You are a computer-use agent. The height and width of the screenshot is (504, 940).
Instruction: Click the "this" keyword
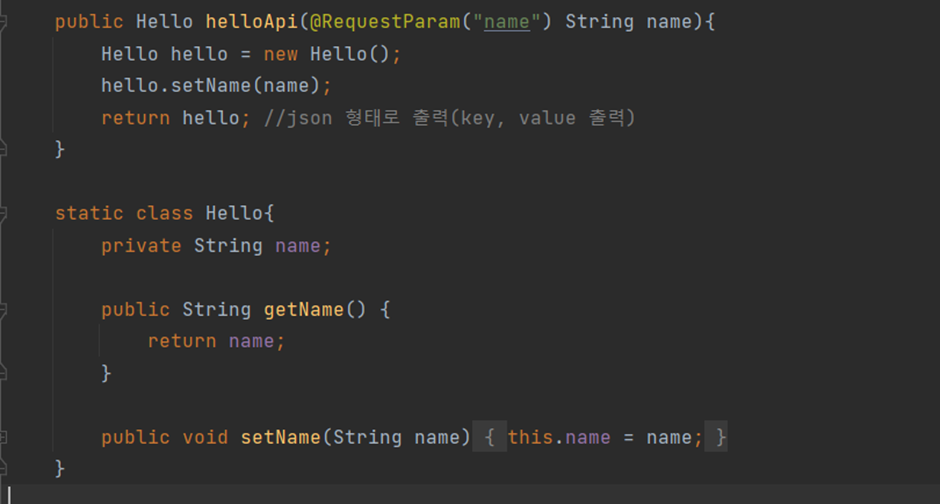tap(531, 437)
